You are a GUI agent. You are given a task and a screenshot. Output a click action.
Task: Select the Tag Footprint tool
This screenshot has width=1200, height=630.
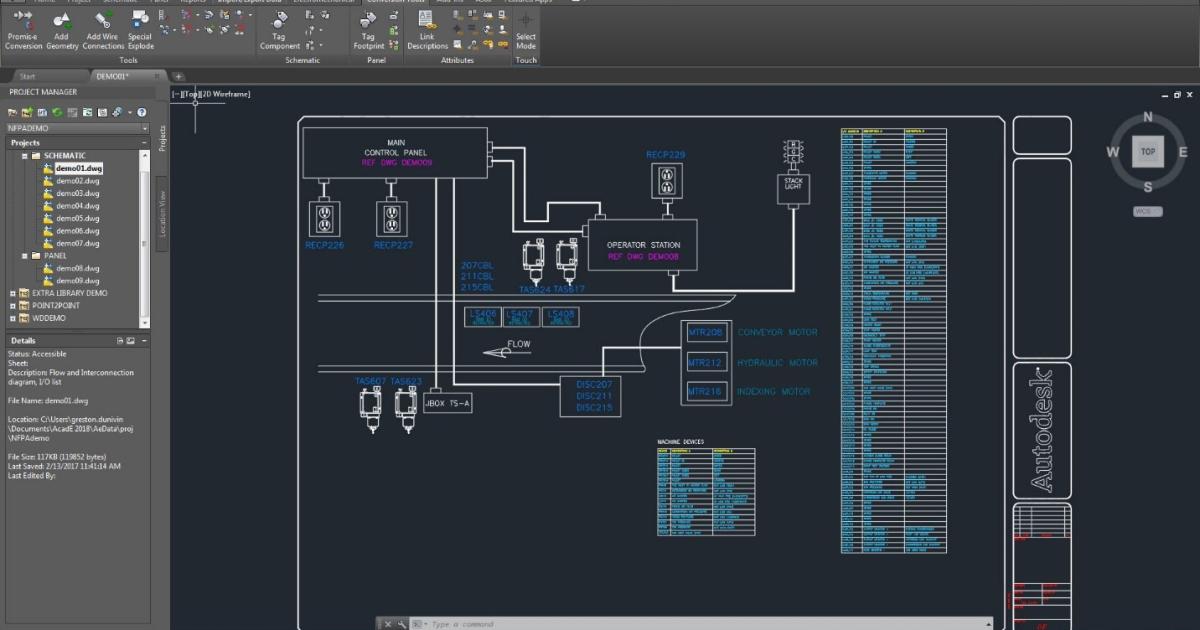click(x=372, y=30)
